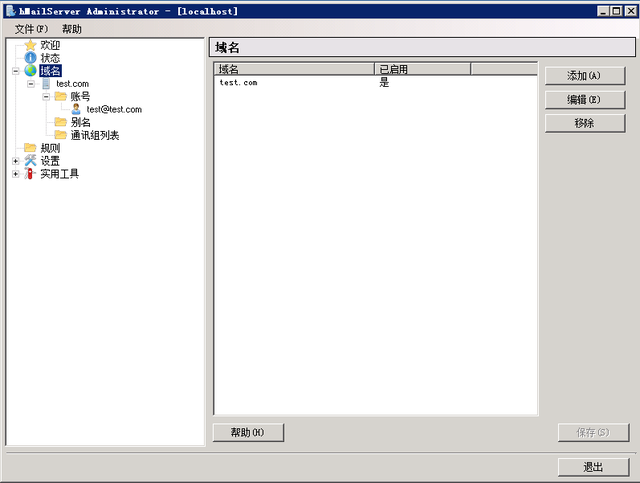Click the globe icon beside 域名
Viewport: 640px width, 483px height.
tap(30, 71)
